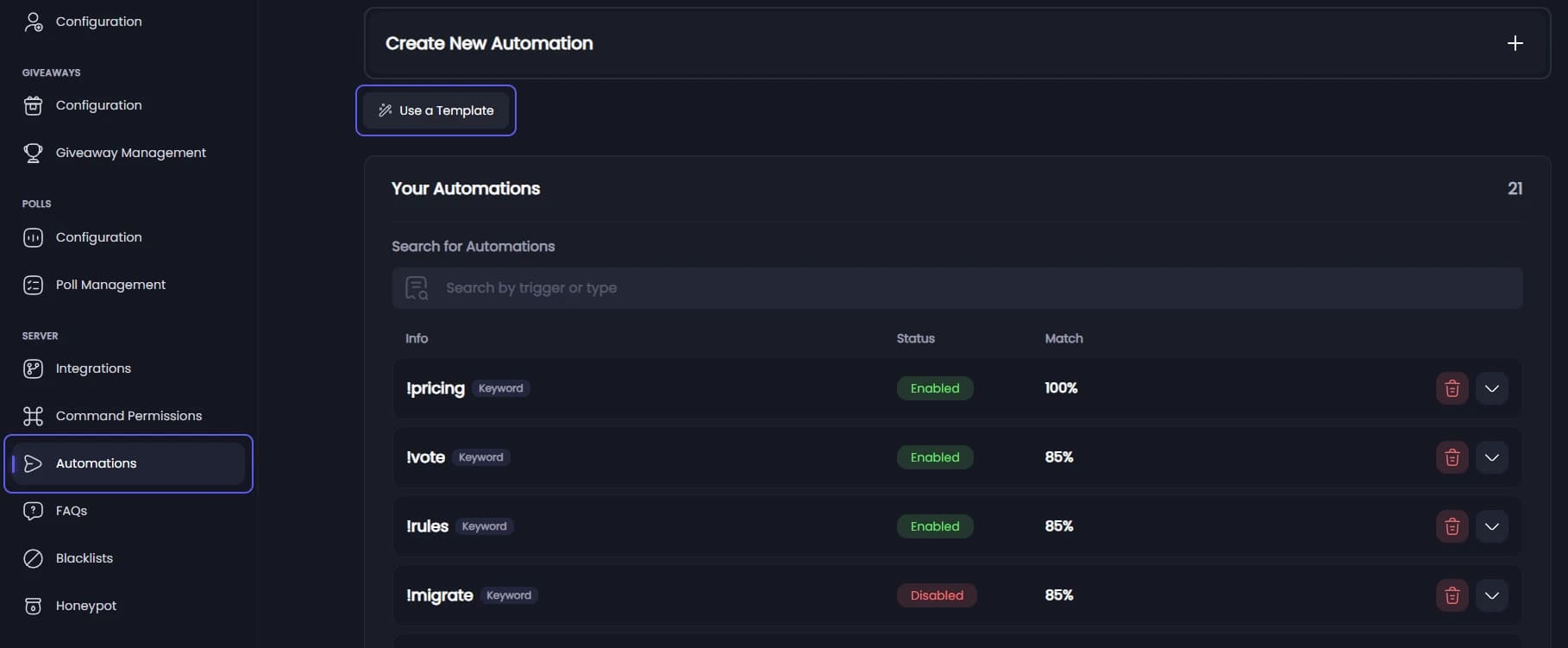The image size is (1568, 648).
Task: Click the Enabled status badge for !pricing
Action: point(935,388)
